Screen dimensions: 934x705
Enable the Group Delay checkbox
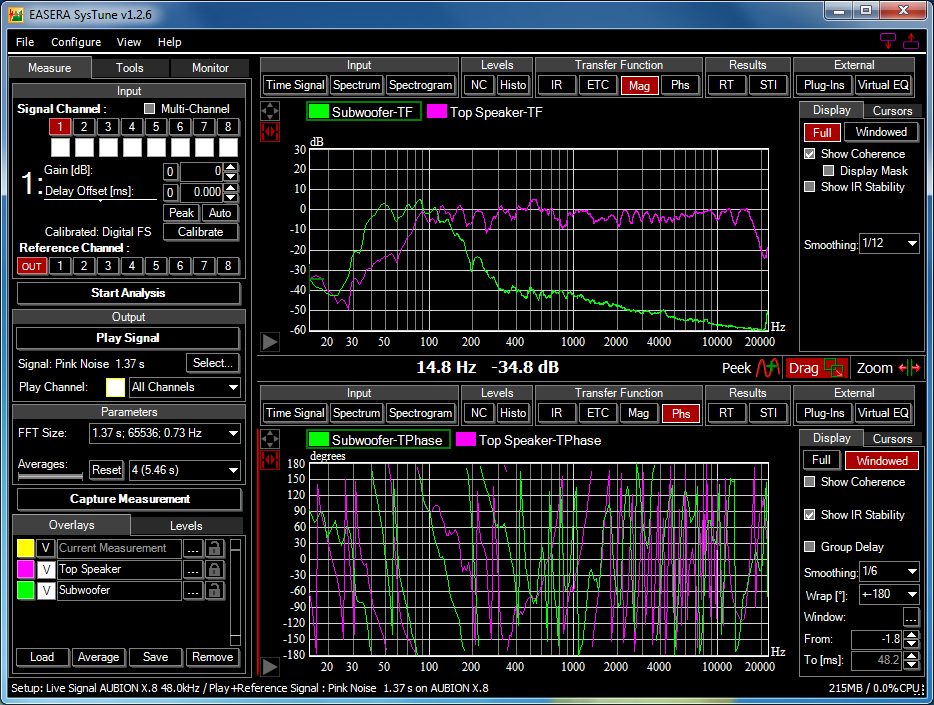point(811,547)
